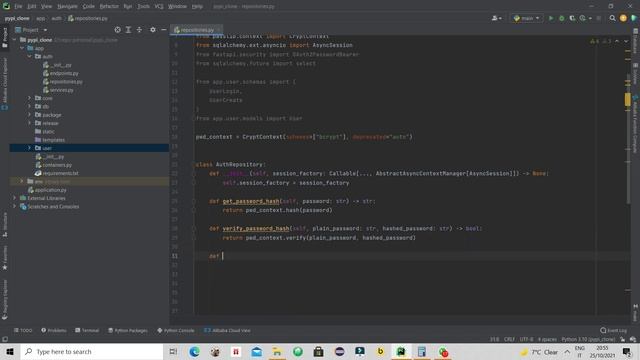
Task: Click pypi_clone breadcrumb in navigation bar
Action: [17, 18]
